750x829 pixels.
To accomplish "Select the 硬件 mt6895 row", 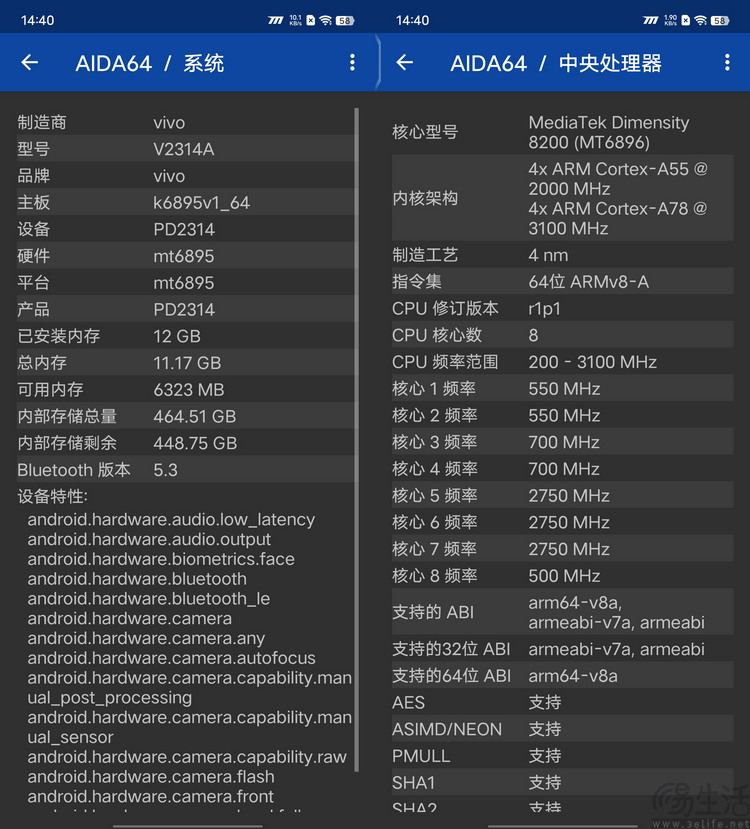I will tap(185, 256).
